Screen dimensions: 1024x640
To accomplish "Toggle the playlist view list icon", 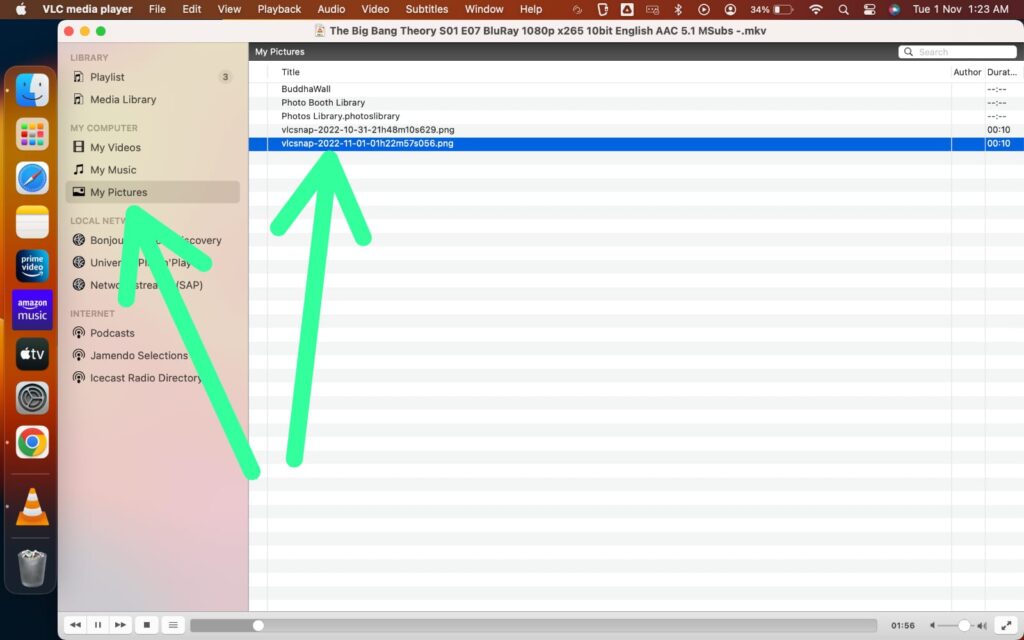I will 172,624.
